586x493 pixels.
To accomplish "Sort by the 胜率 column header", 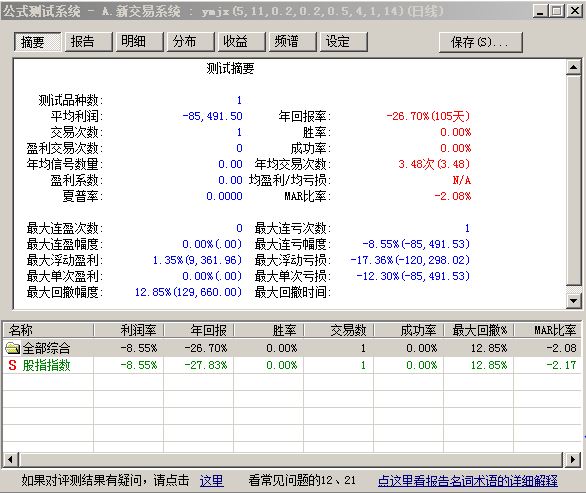I will [269, 330].
